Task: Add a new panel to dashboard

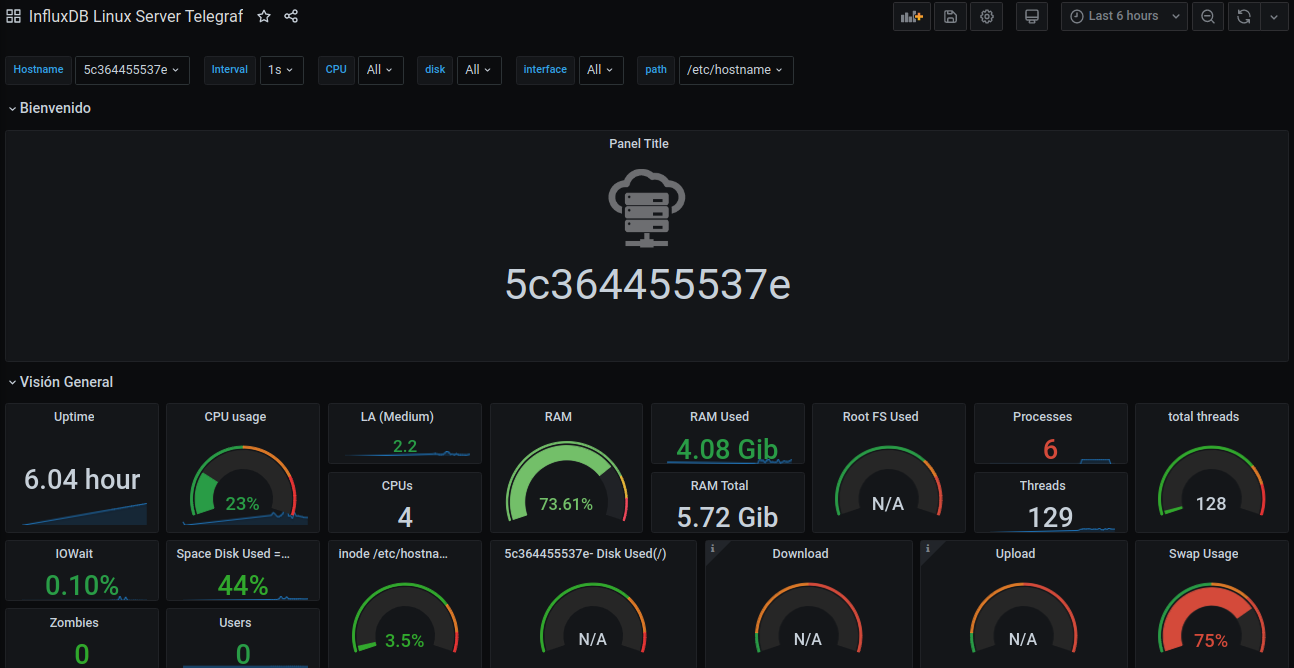Action: tap(910, 16)
